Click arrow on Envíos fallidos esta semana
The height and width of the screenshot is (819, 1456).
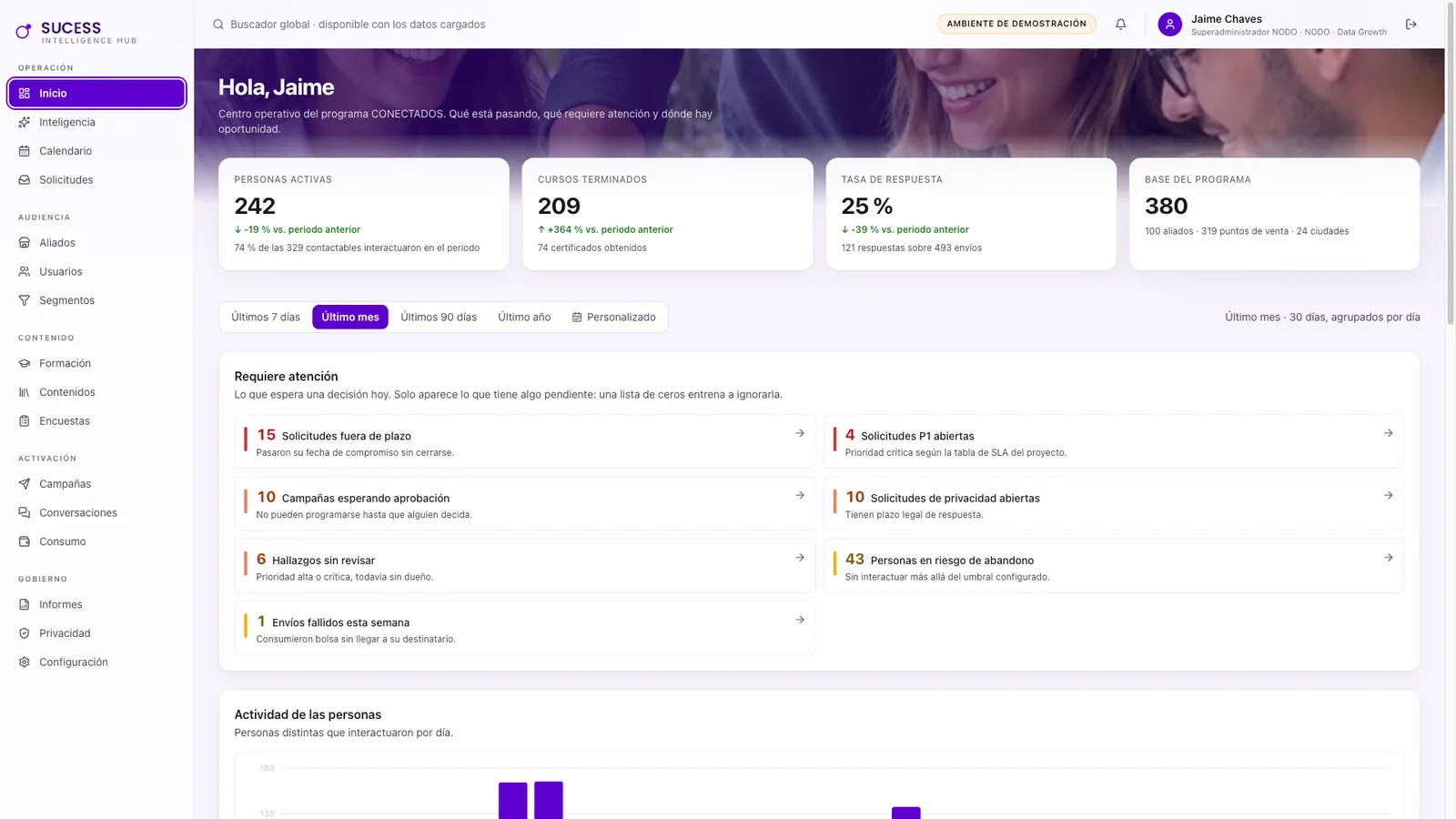(x=800, y=620)
